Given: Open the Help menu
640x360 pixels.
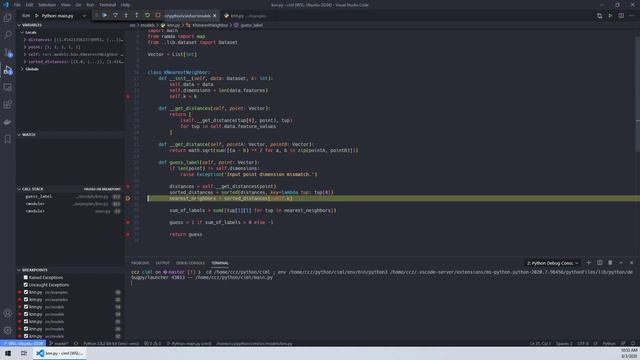Looking at the screenshot, I should (x=126, y=5).
